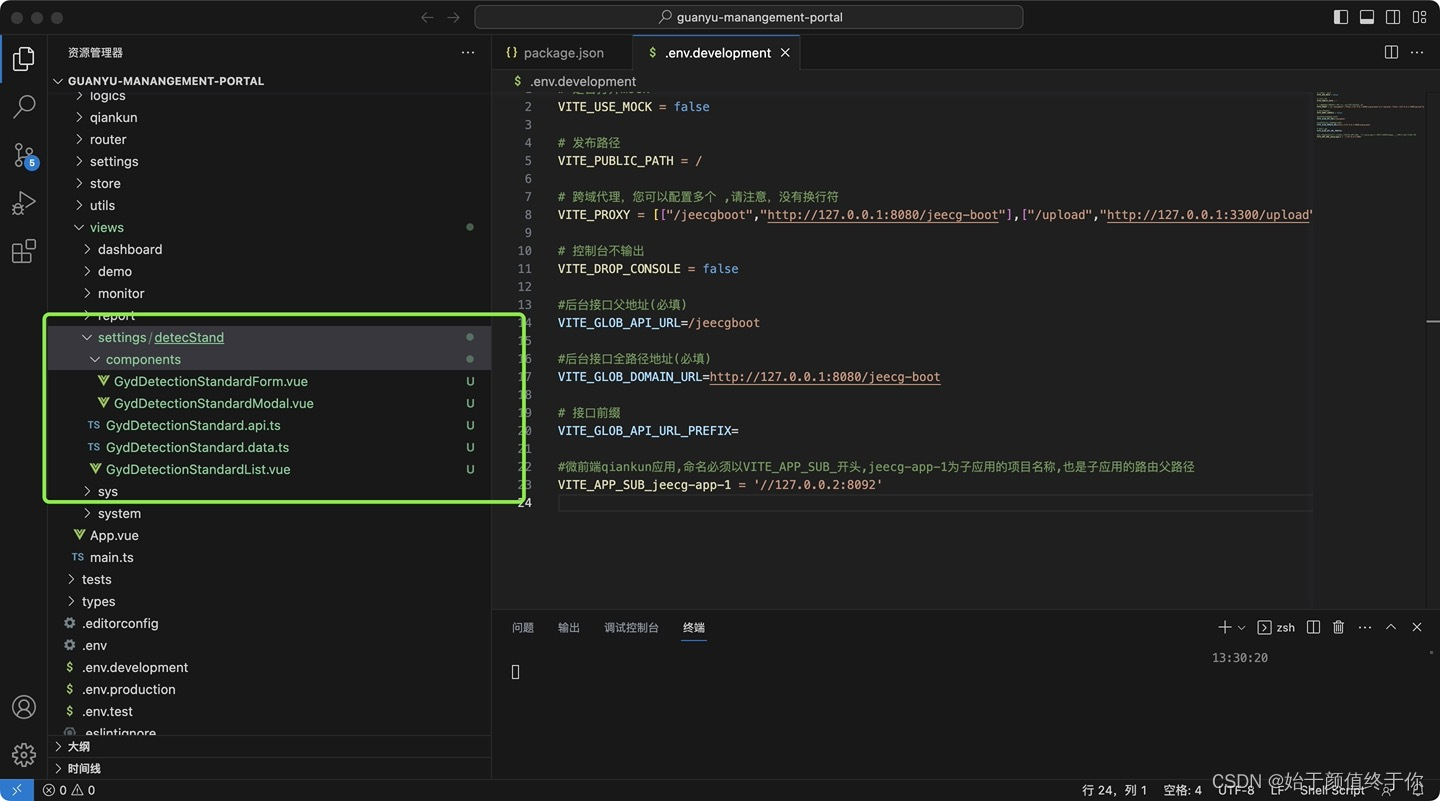This screenshot has height=801, width=1440.
Task: Toggle secondary sidebar layout icon
Action: (1393, 17)
